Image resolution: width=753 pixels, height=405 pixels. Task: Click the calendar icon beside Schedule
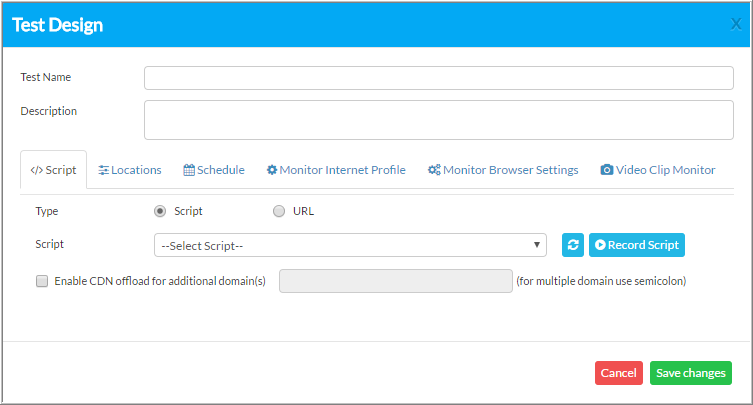point(189,170)
